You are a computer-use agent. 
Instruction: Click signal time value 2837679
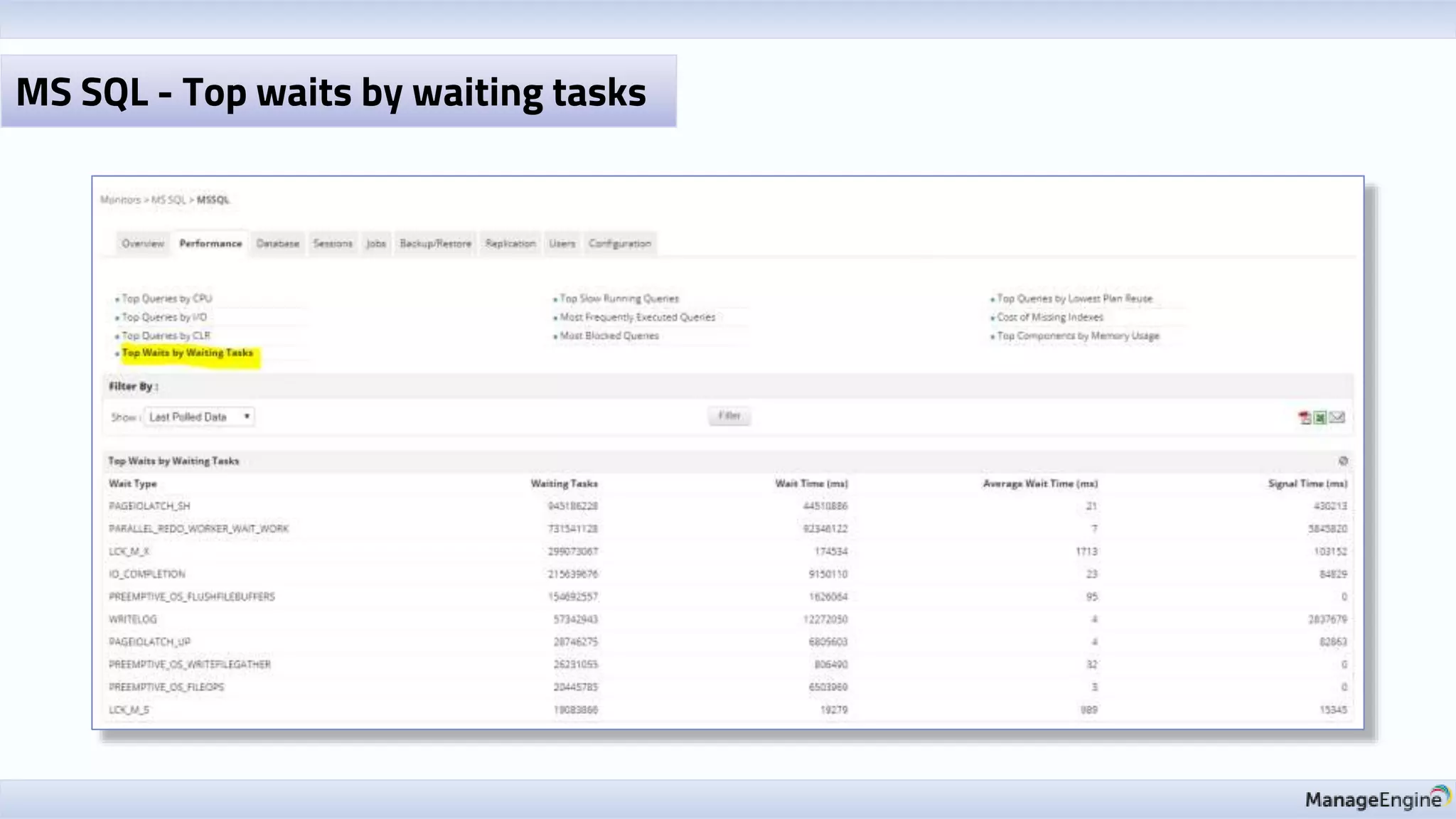pos(1327,619)
